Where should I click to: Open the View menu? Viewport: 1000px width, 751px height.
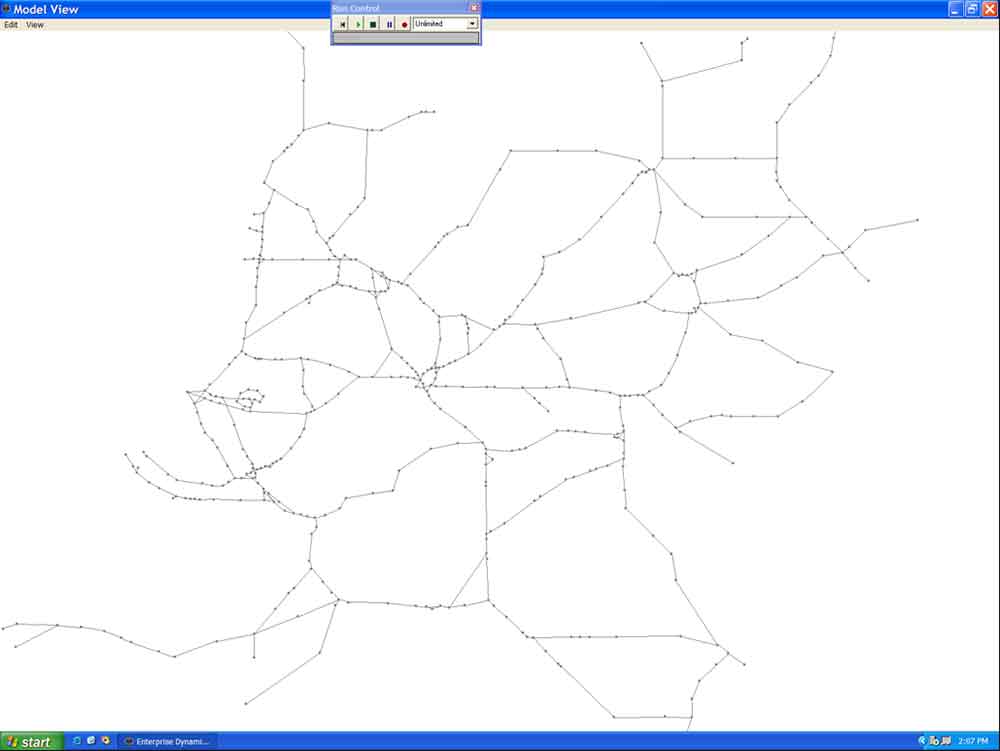pyautogui.click(x=35, y=25)
